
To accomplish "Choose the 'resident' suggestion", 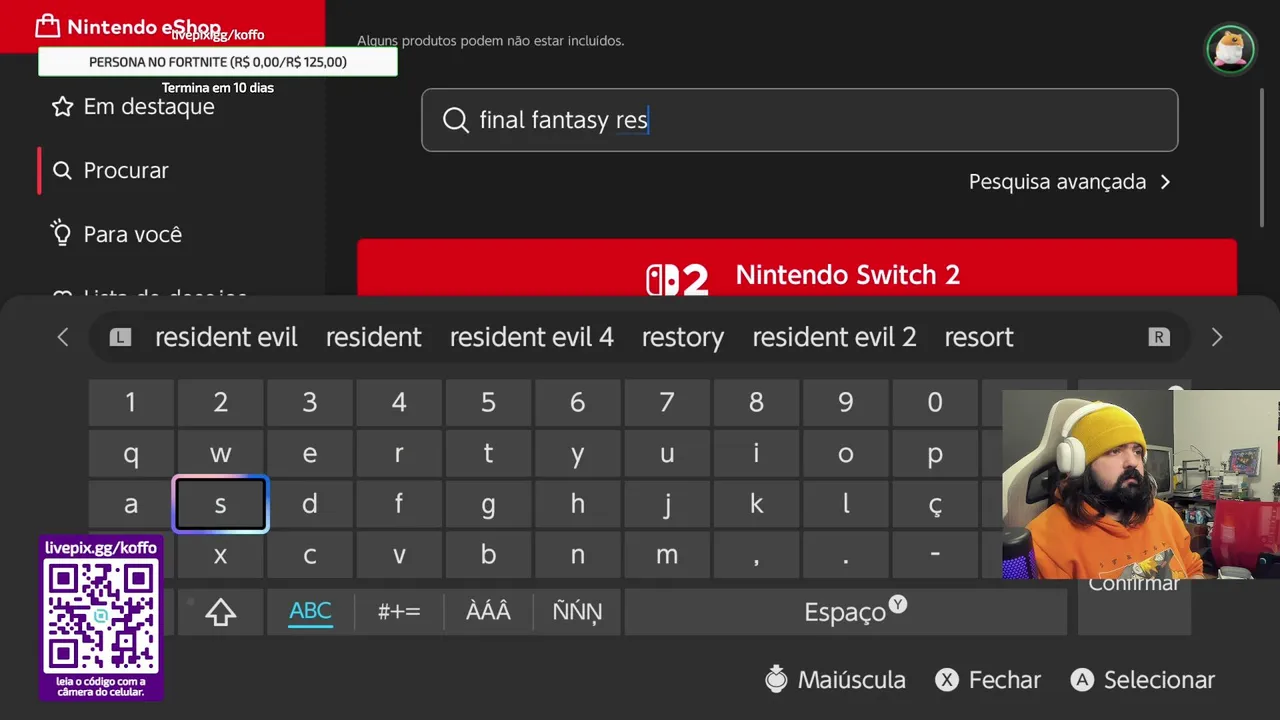I will coord(374,337).
